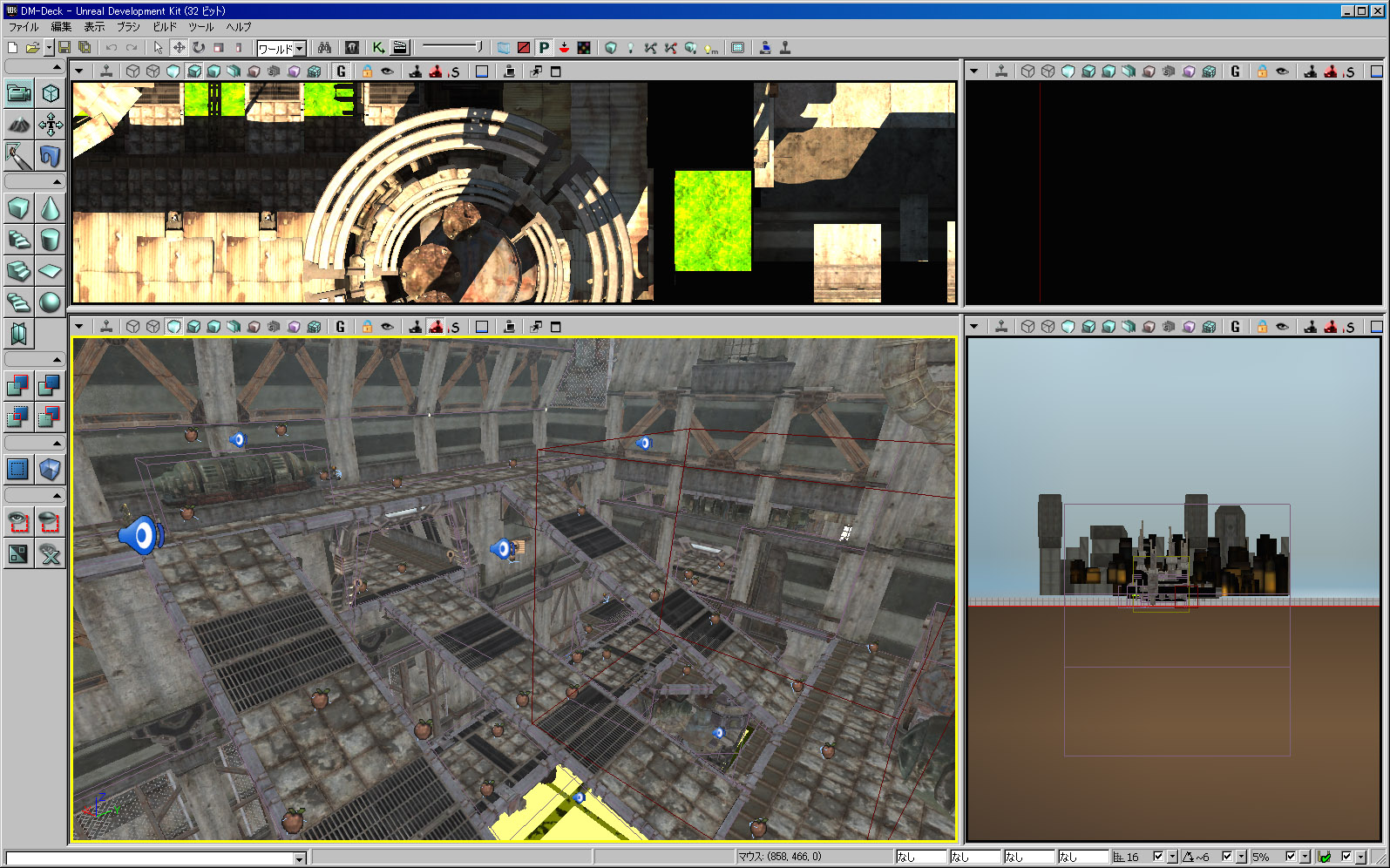
Task: Choose the Sphere brush builder
Action: (51, 302)
